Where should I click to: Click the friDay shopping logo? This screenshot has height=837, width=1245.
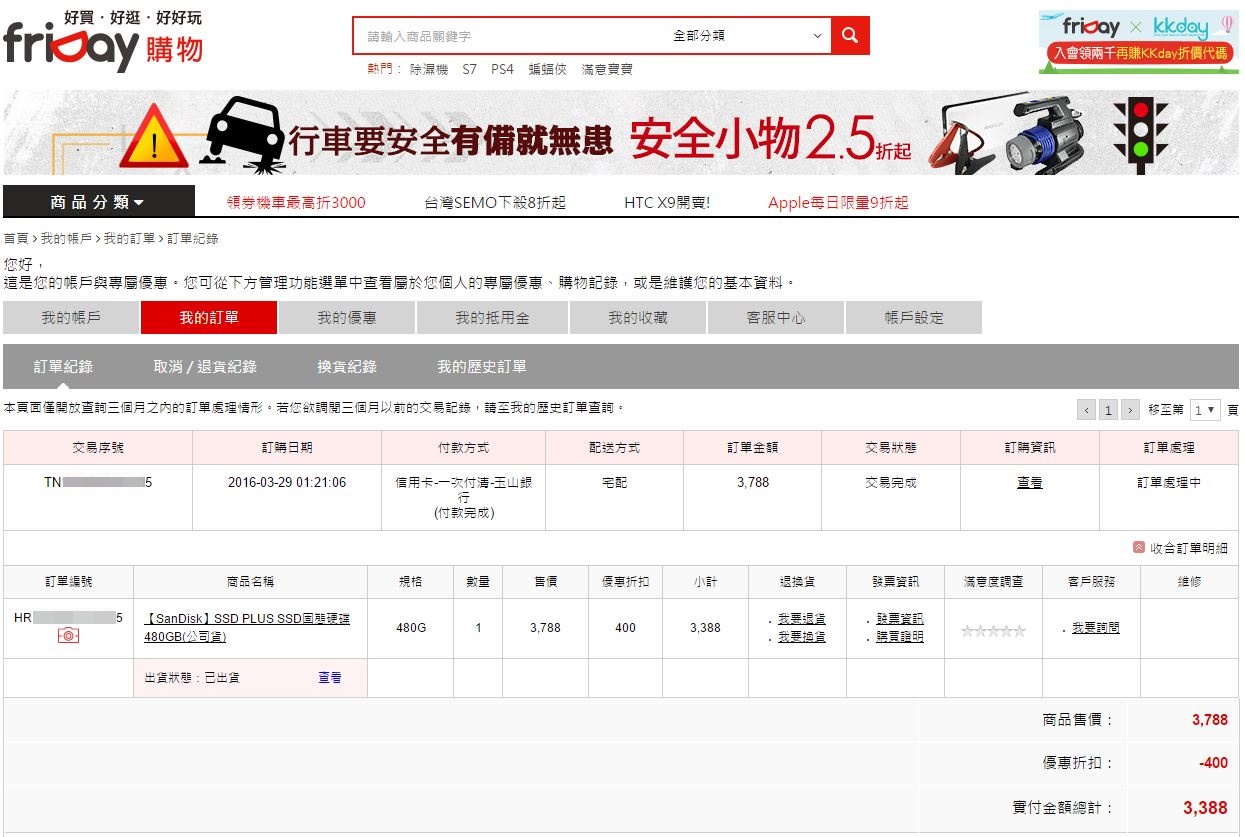coord(103,42)
